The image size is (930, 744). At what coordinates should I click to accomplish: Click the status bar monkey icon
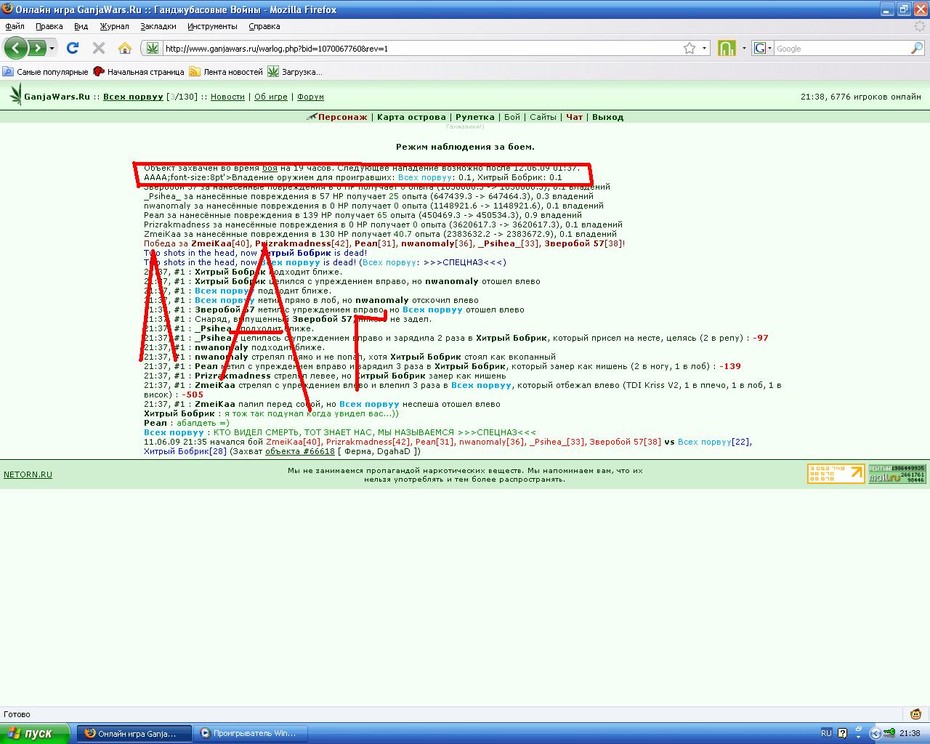tap(916, 714)
